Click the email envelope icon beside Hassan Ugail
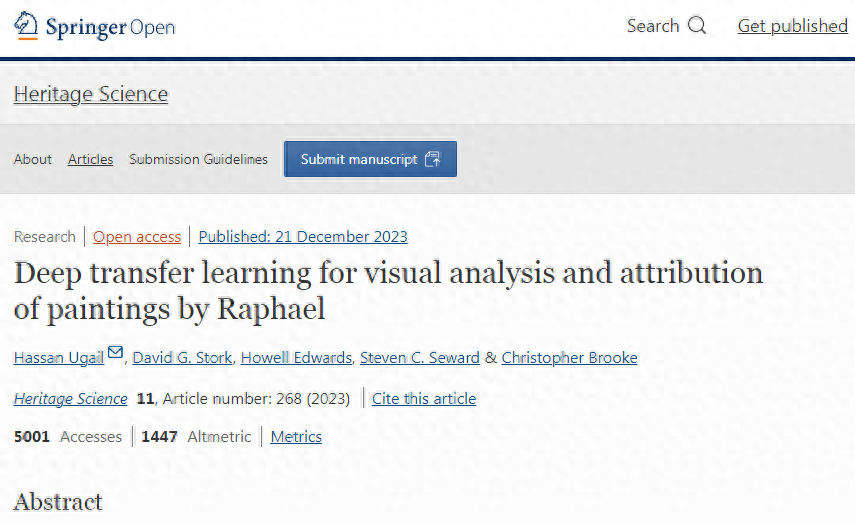The width and height of the screenshot is (855, 525). pos(116,352)
